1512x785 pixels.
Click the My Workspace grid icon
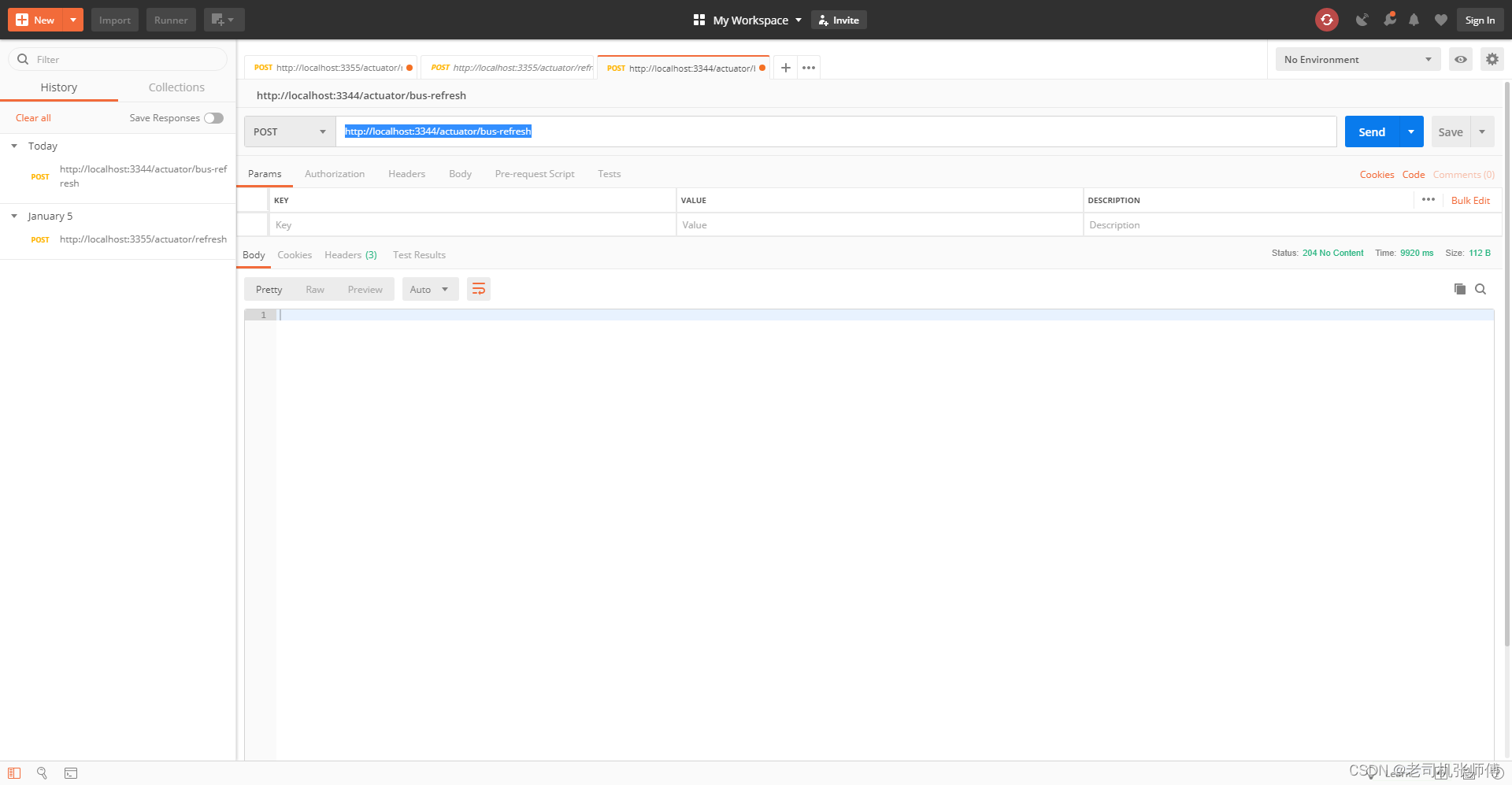699,20
